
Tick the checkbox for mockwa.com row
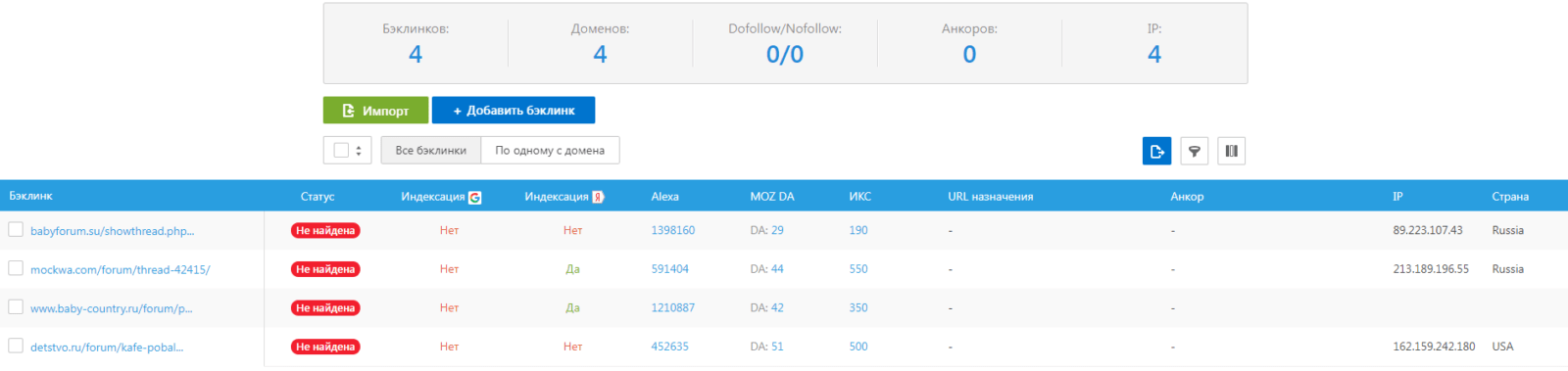pos(16,268)
